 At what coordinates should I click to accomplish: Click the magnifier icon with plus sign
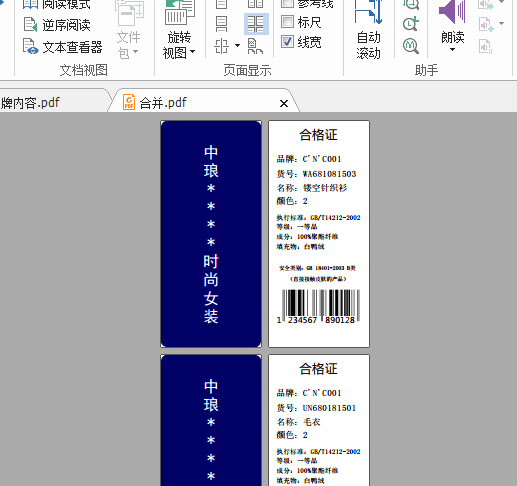click(x=411, y=24)
